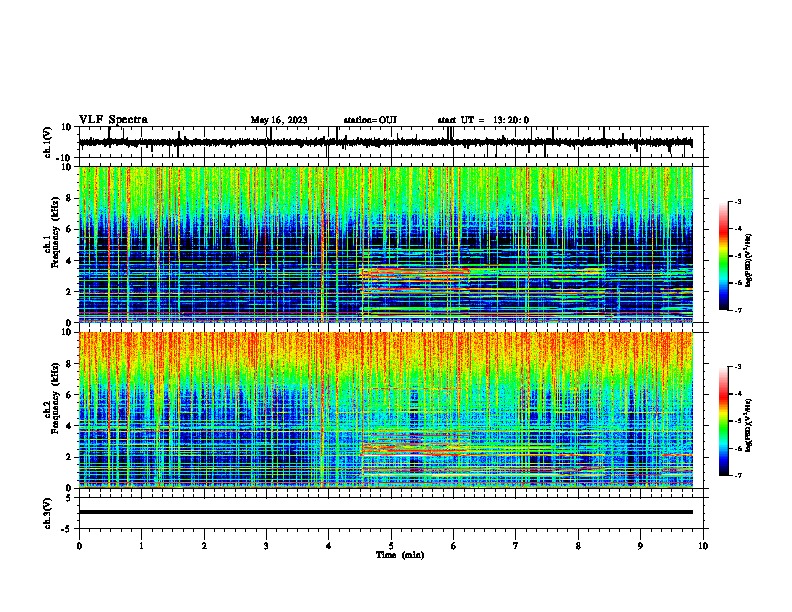792x612 pixels.
Task: Click "-3" label on ch.1 color bar
Action: point(738,201)
